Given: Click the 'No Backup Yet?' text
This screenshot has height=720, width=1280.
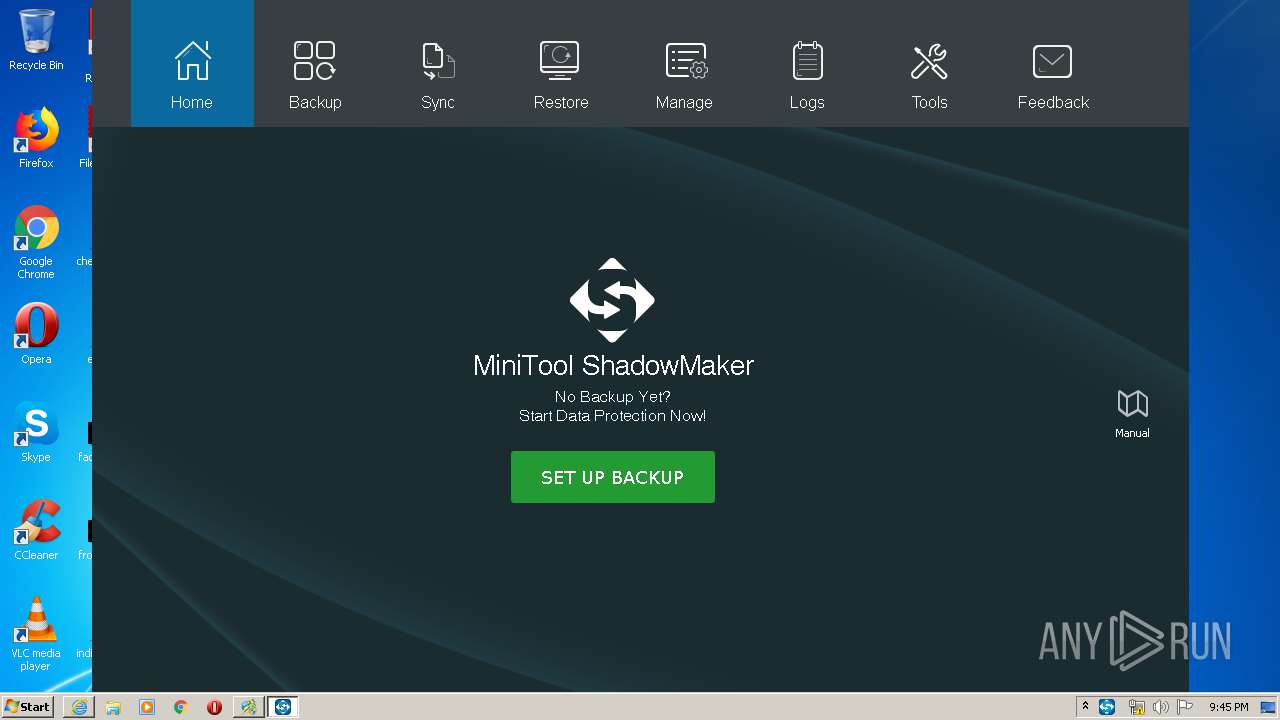Looking at the screenshot, I should pyautogui.click(x=613, y=397).
